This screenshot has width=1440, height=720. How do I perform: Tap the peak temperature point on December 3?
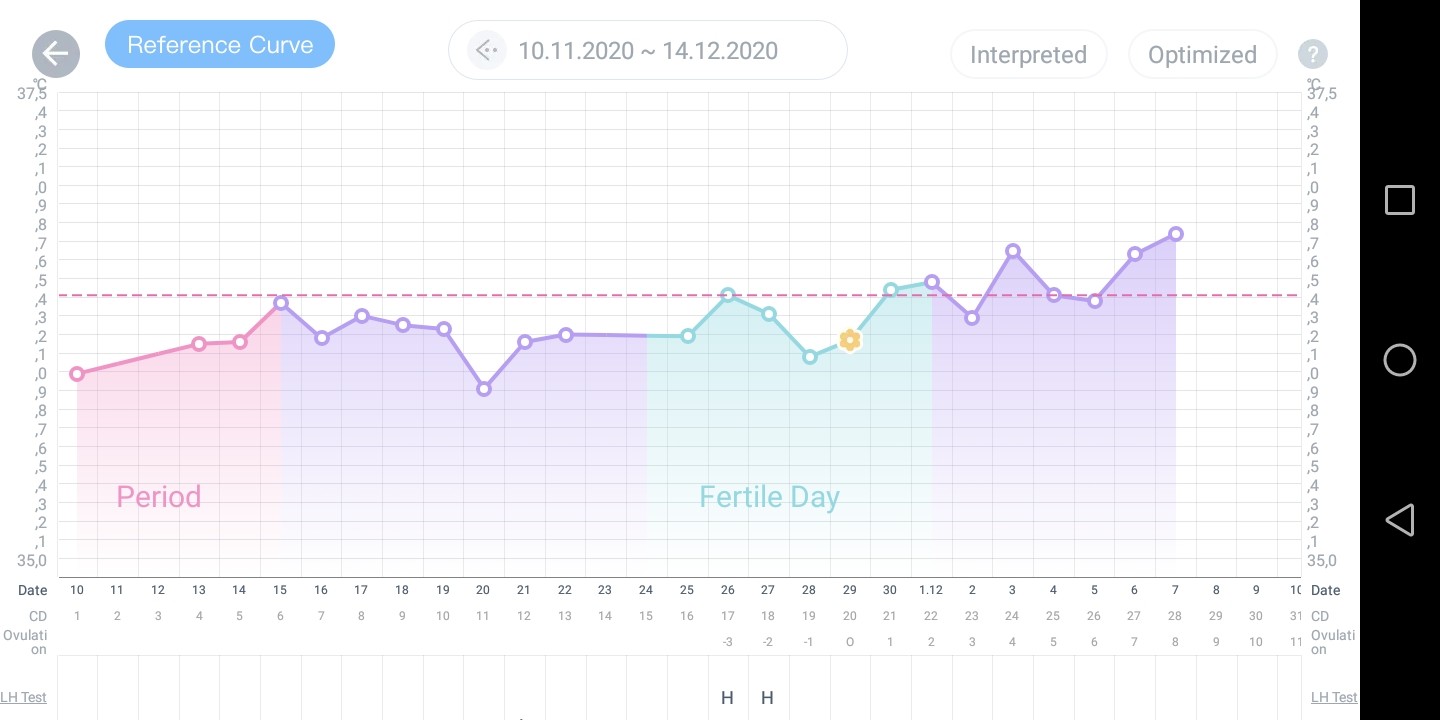tap(1013, 251)
